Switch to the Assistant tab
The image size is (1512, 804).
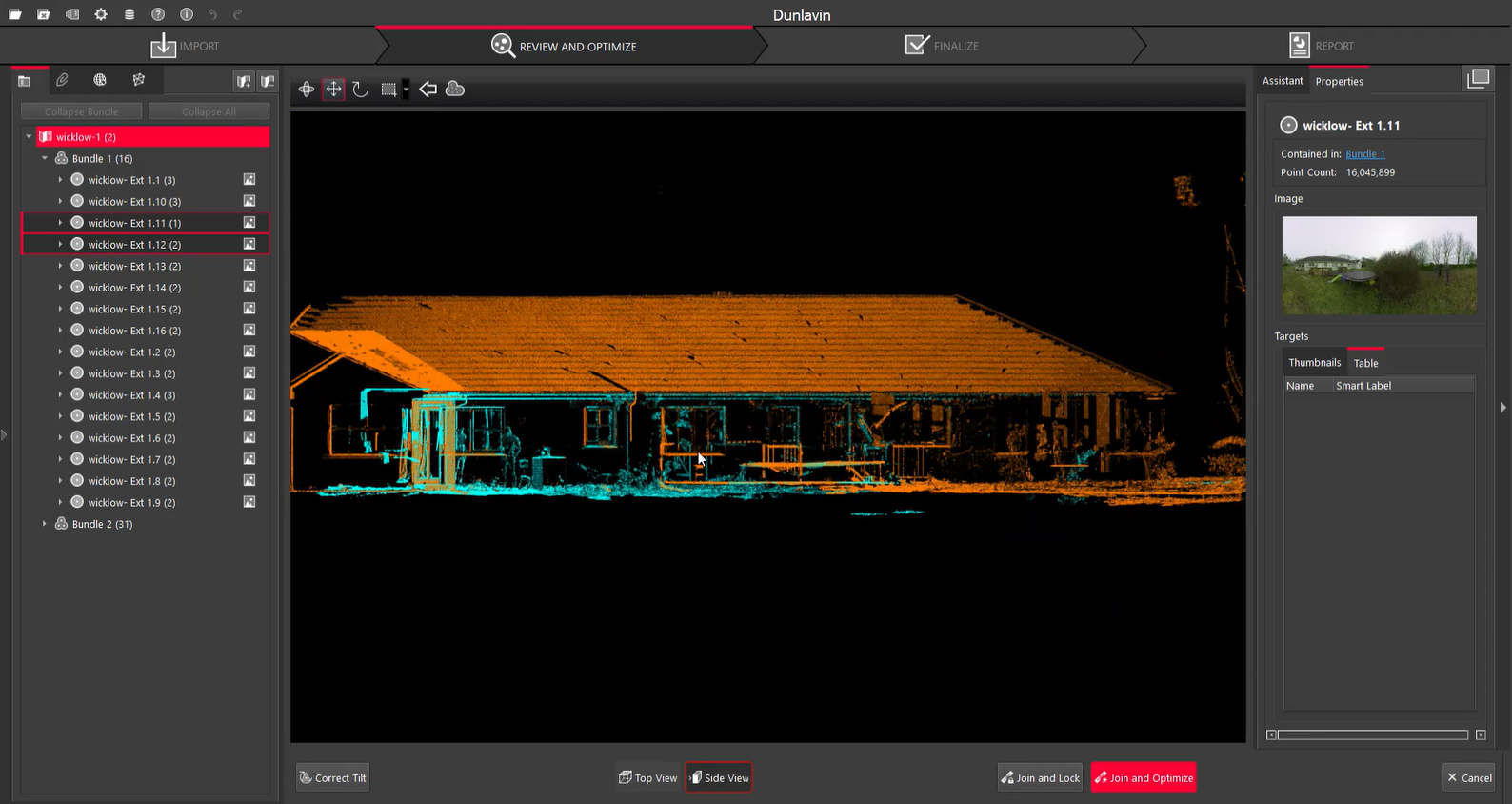[x=1282, y=81]
